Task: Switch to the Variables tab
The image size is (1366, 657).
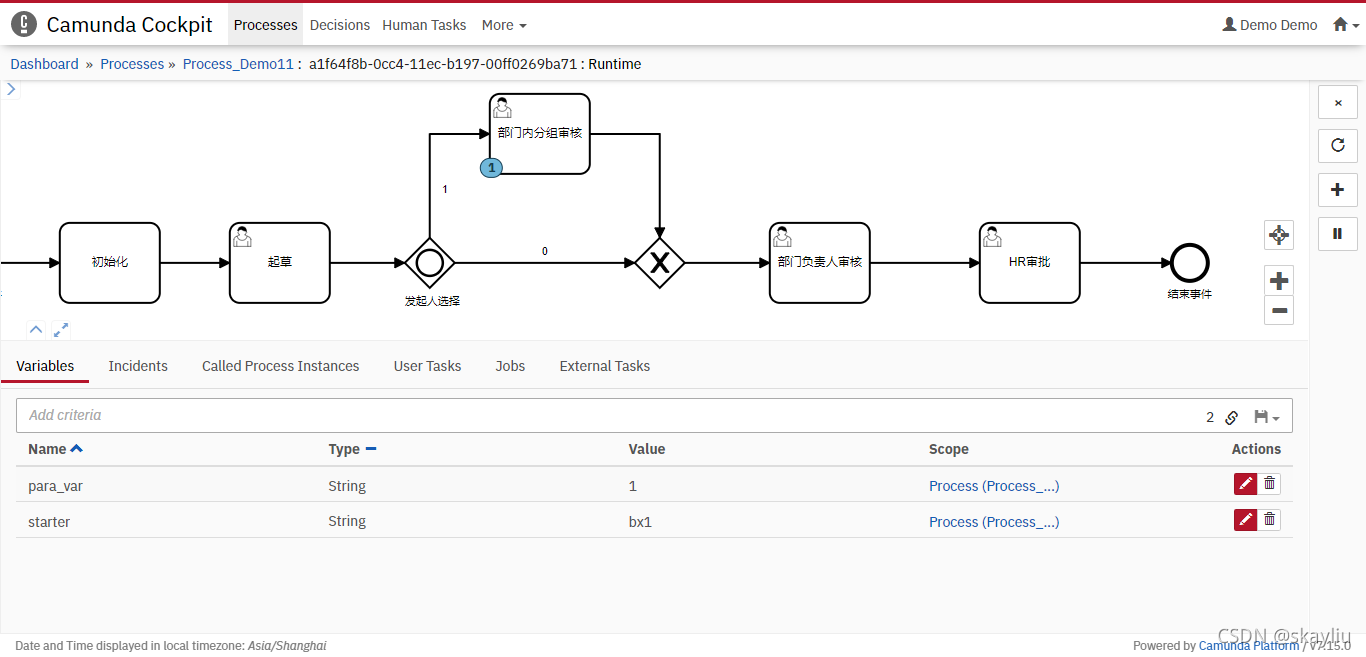Action: pos(45,366)
